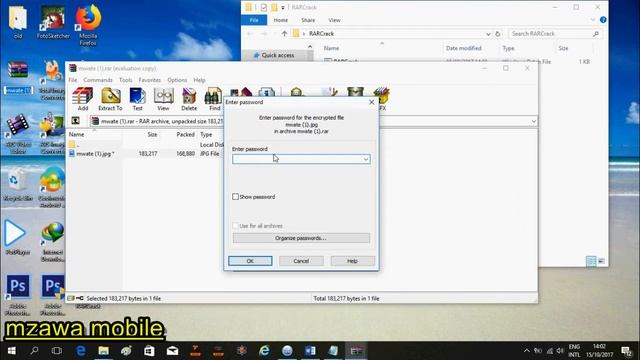
Task: Open the WinRAR Favorites menu
Action: tap(150, 80)
